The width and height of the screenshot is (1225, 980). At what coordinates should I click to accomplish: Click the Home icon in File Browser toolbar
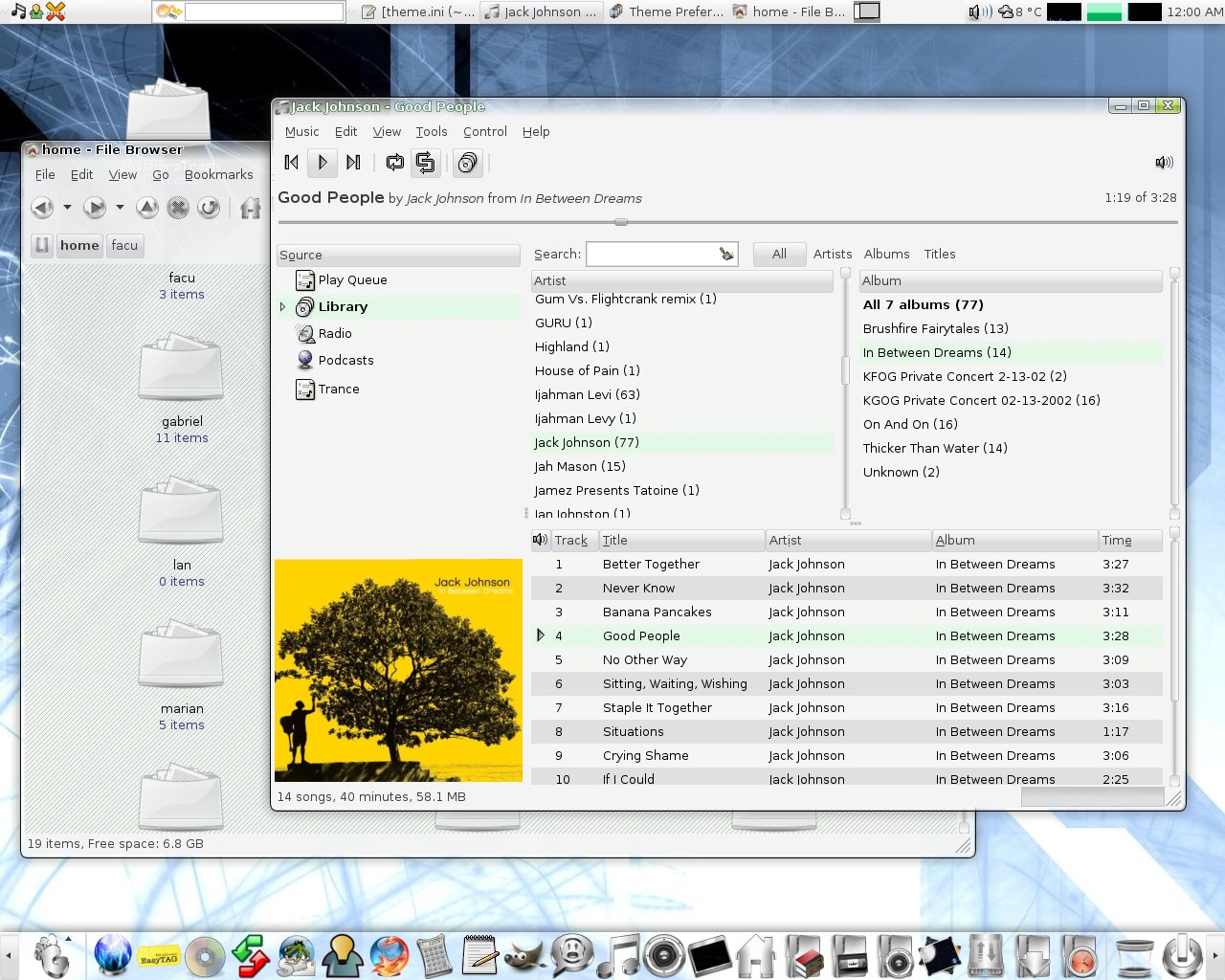251,207
